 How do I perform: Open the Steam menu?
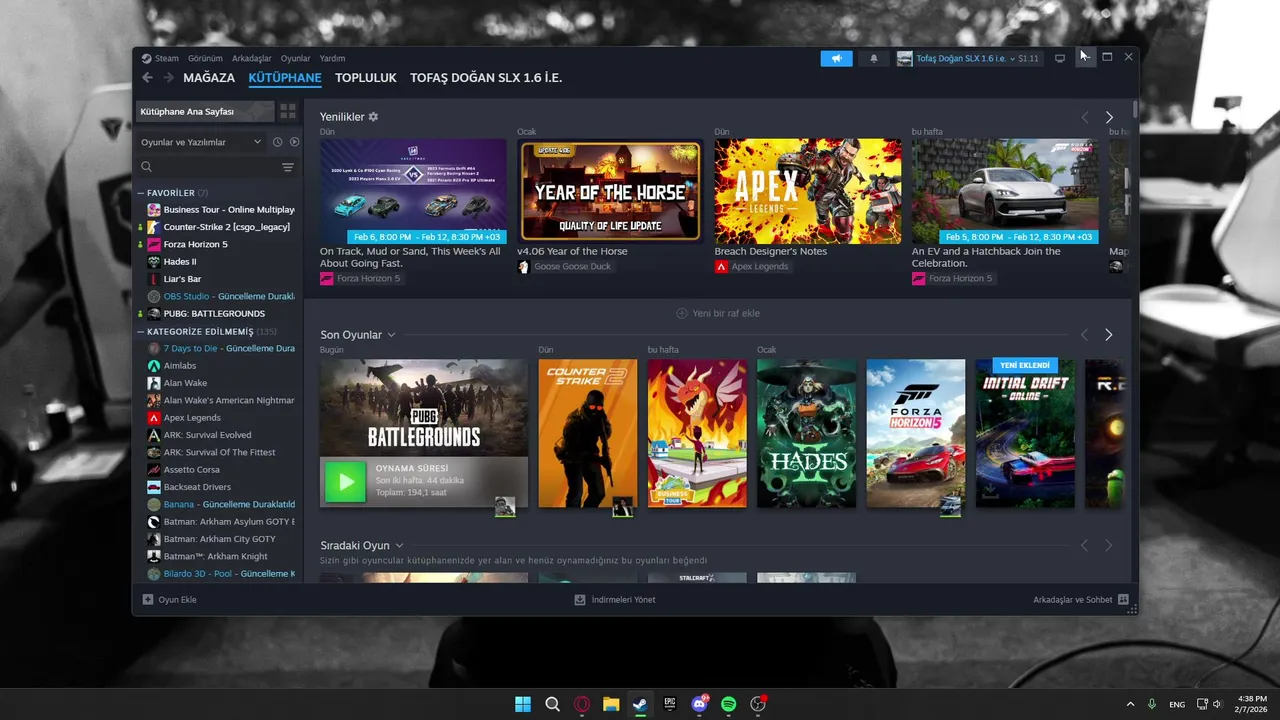(166, 58)
